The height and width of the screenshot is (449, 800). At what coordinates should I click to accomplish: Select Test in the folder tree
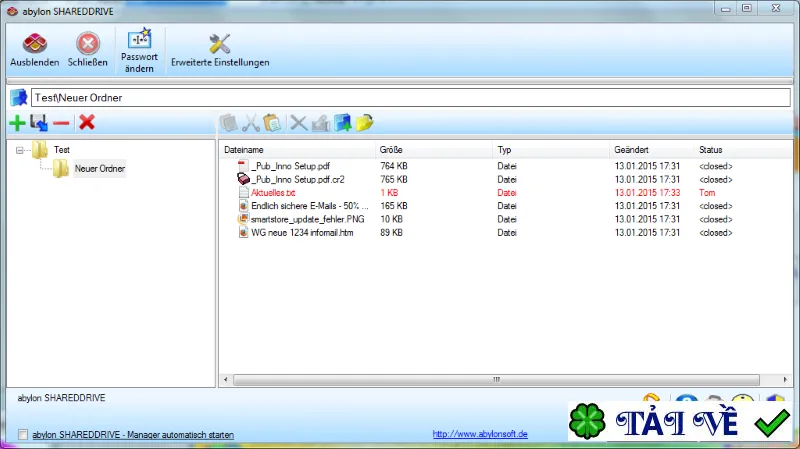coord(62,149)
